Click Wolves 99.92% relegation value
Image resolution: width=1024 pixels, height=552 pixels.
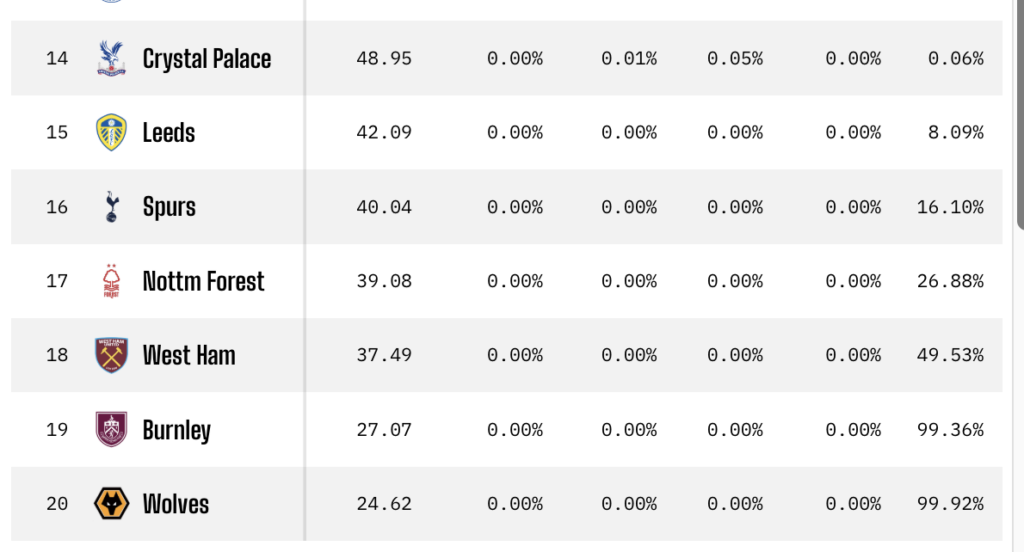click(950, 504)
